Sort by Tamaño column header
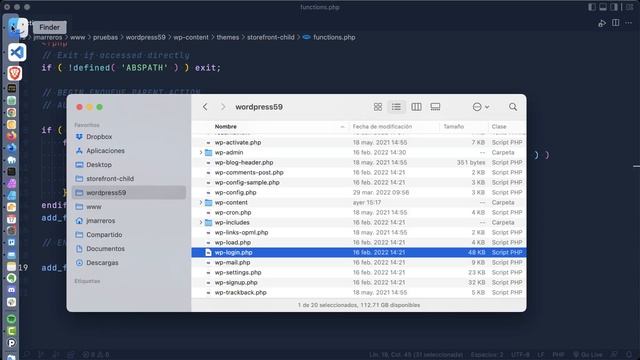This screenshot has width=640, height=360. [453, 127]
